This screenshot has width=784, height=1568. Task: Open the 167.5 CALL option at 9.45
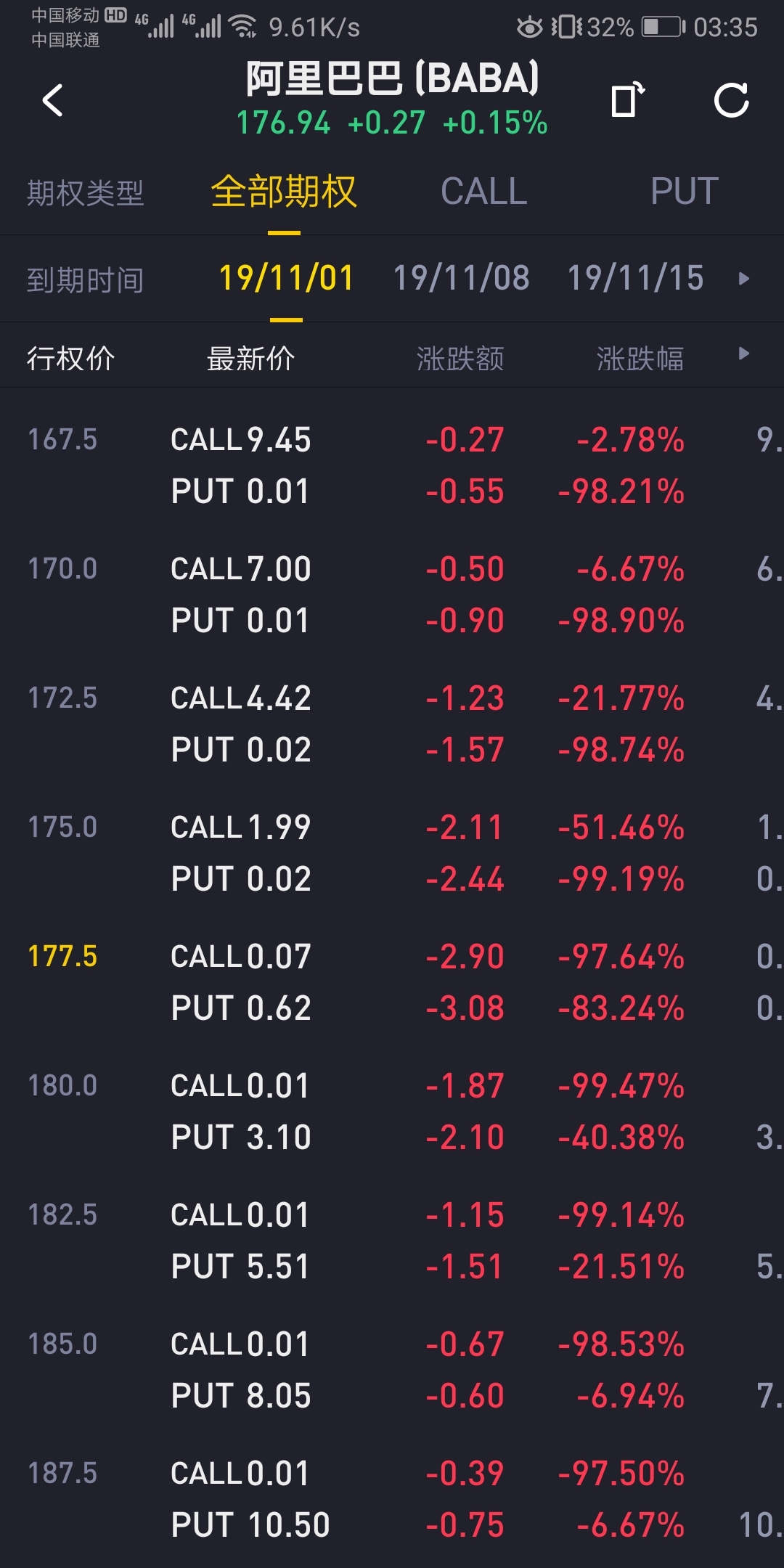(241, 440)
